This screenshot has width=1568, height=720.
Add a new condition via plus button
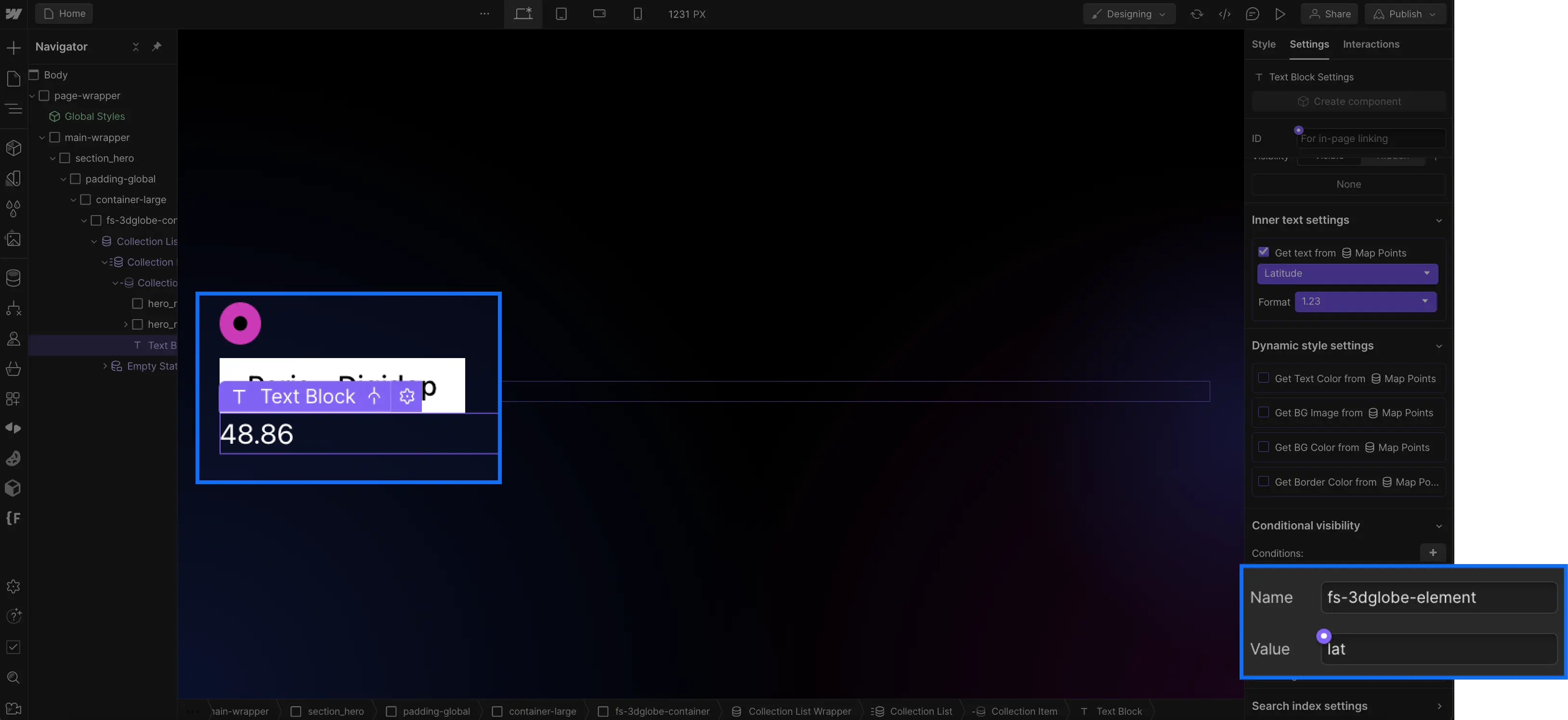1433,553
